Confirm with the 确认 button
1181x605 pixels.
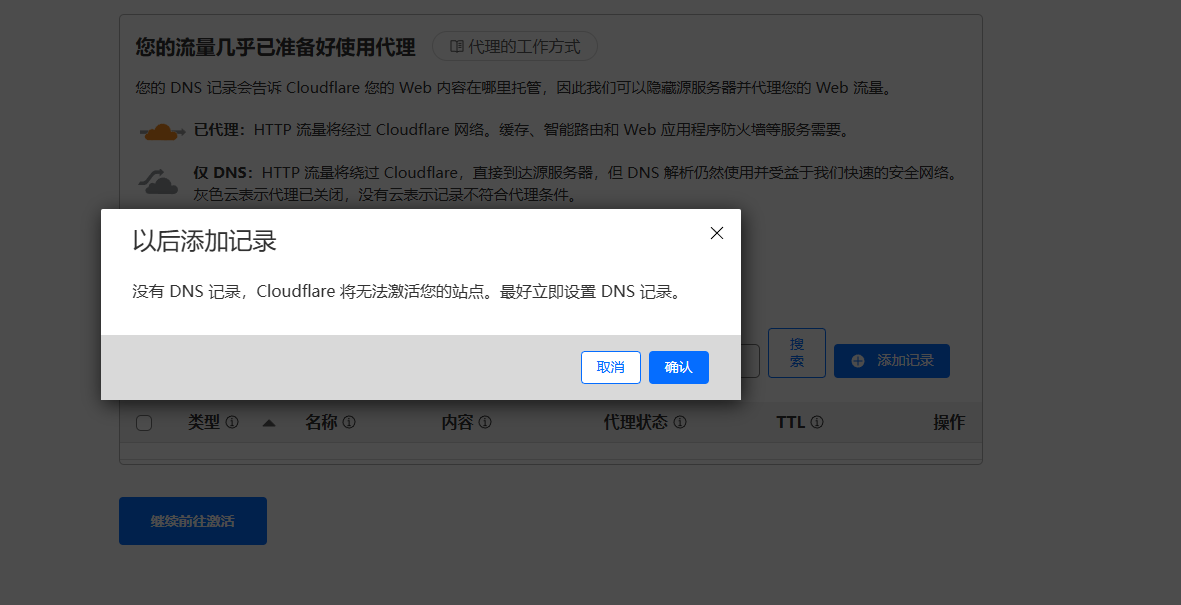(x=679, y=368)
